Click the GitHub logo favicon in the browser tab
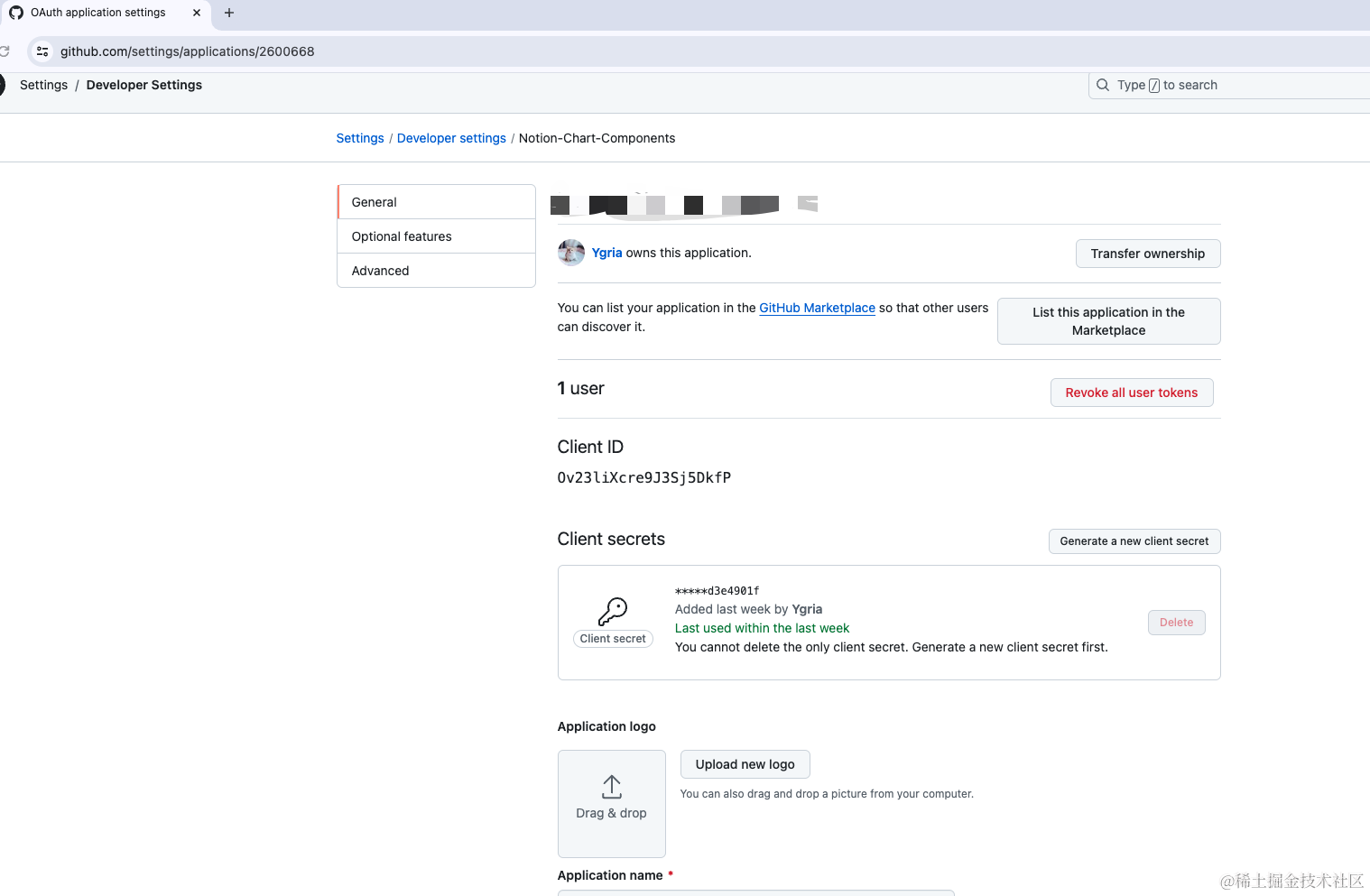 click(x=16, y=13)
